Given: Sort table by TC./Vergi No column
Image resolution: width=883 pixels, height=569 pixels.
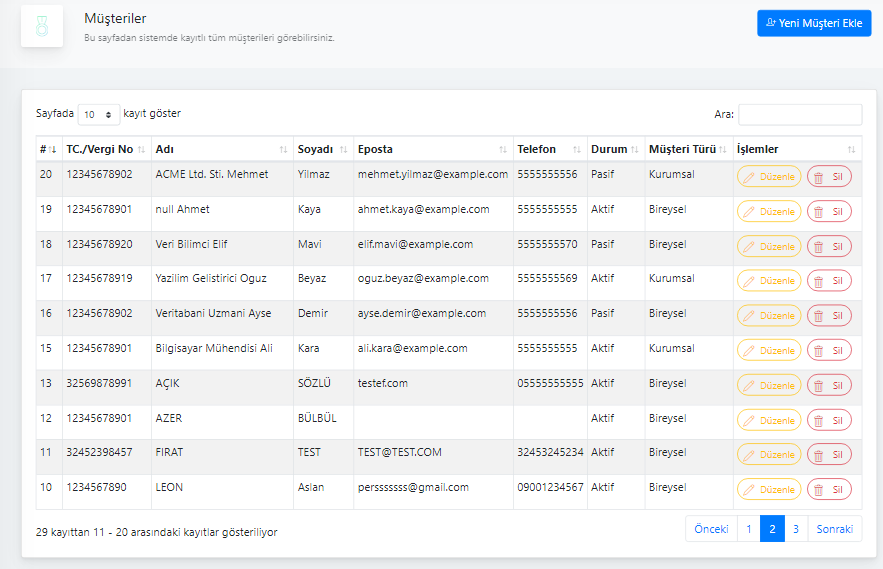Looking at the screenshot, I should point(106,149).
